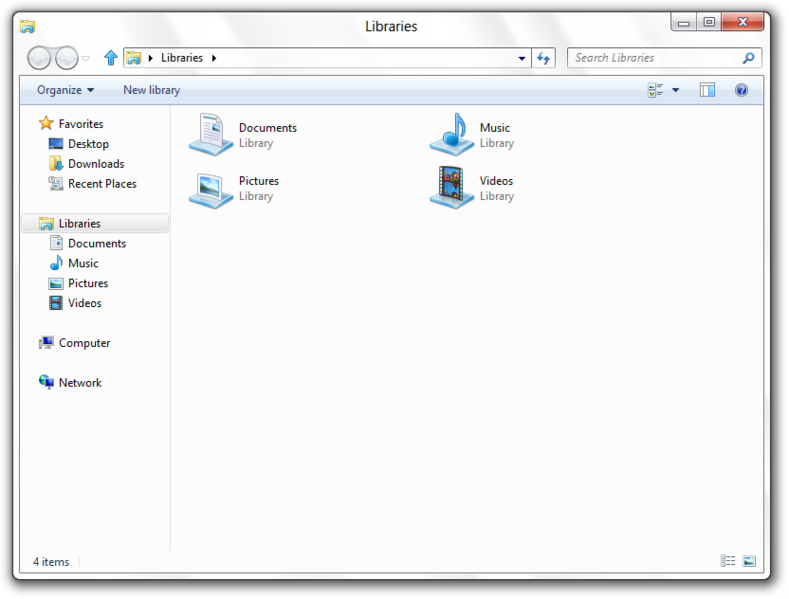Screen dimensions: 789x599
Task: Maximize the Libraries window
Action: tap(709, 22)
